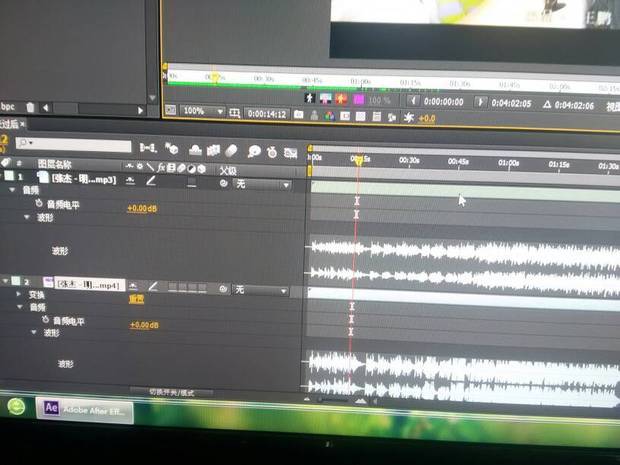
Task: Toggle shy switch on layer 1 mp3
Action: pos(132,181)
